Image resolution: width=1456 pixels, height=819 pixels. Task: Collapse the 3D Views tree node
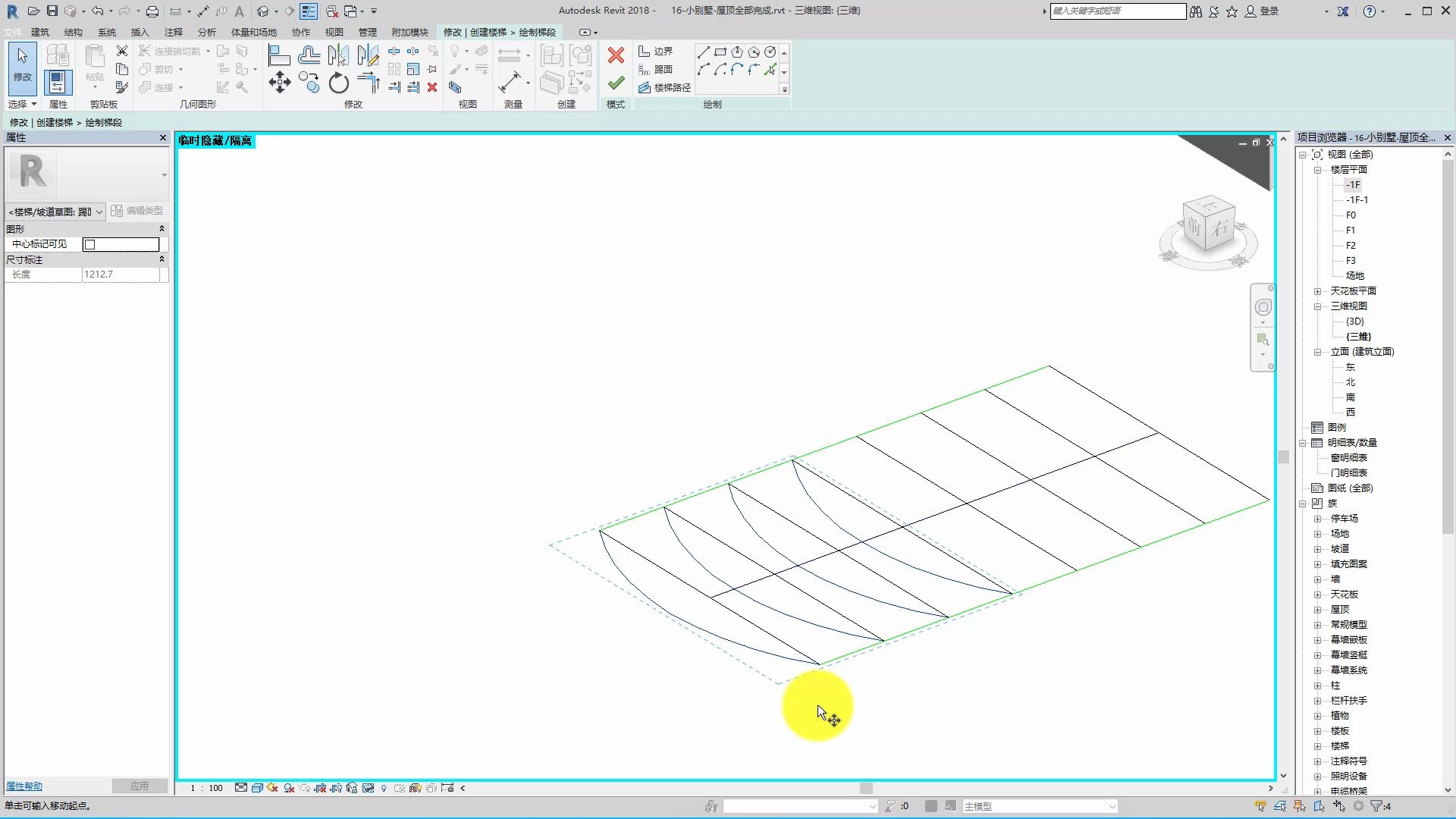(1317, 306)
